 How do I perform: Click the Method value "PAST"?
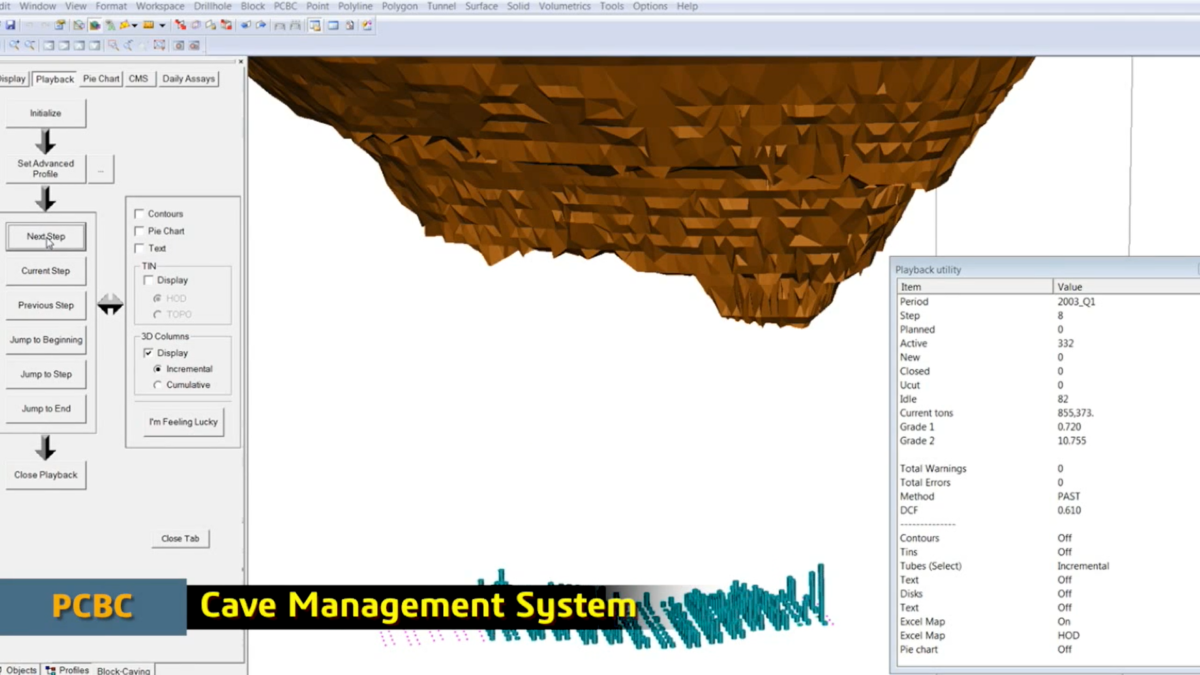coord(1069,496)
